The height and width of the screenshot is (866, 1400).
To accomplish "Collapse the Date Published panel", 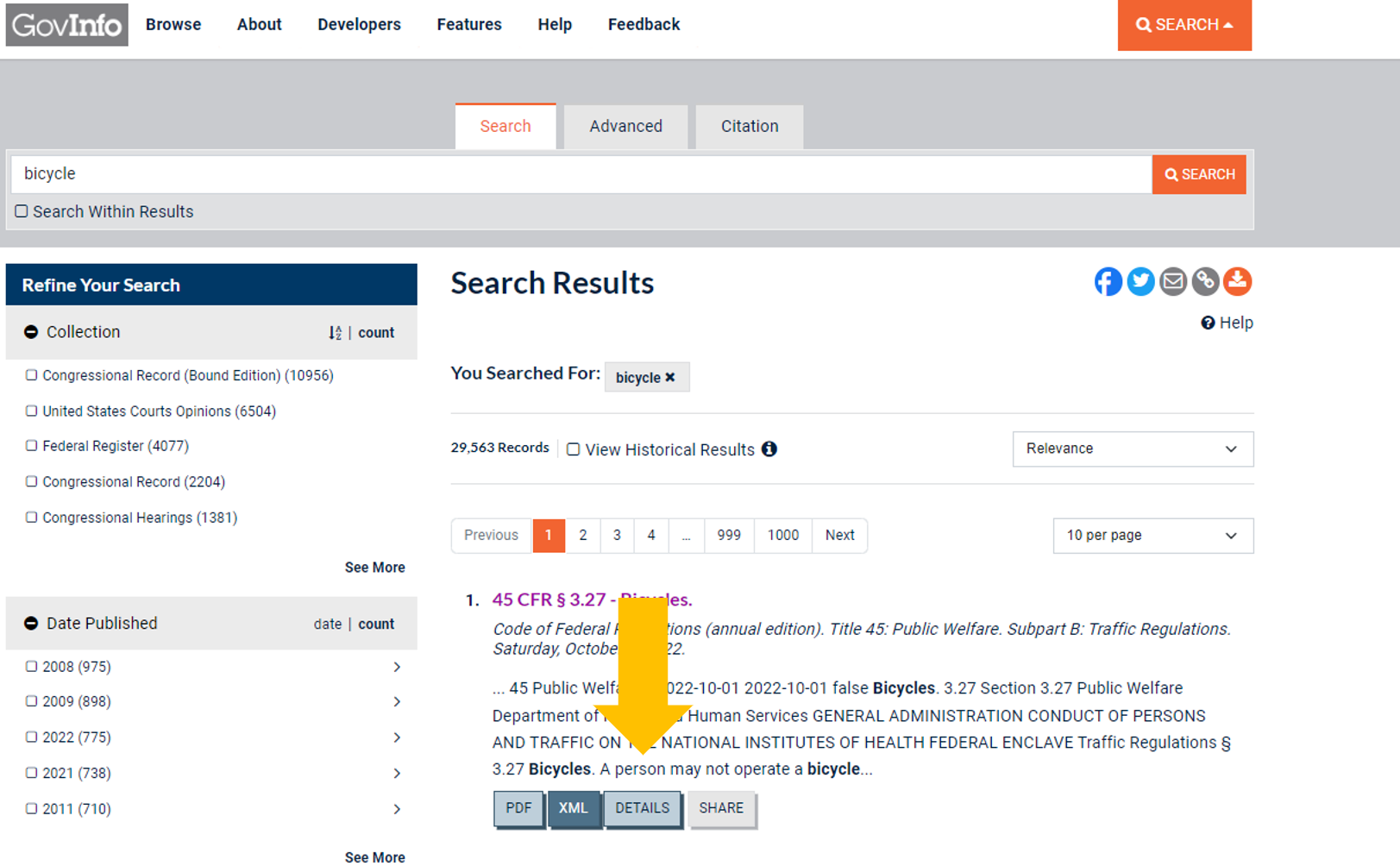I will click(x=31, y=623).
